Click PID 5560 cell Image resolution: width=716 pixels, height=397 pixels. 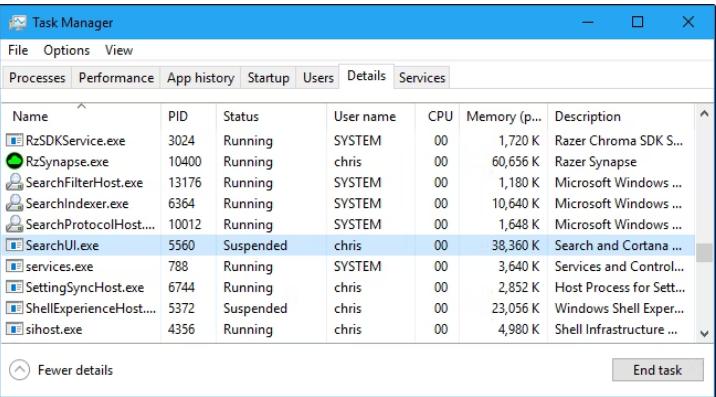tap(181, 246)
